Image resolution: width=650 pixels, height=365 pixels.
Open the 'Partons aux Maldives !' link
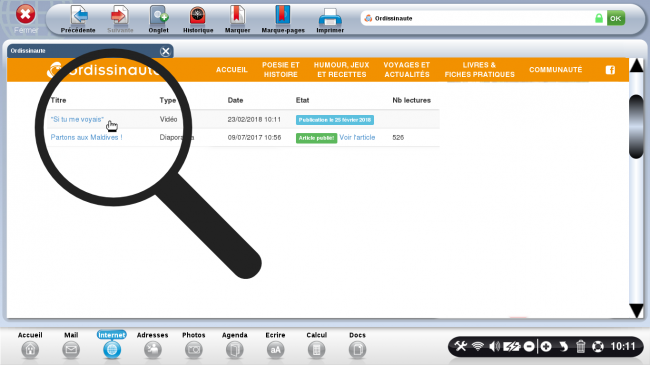pos(86,137)
